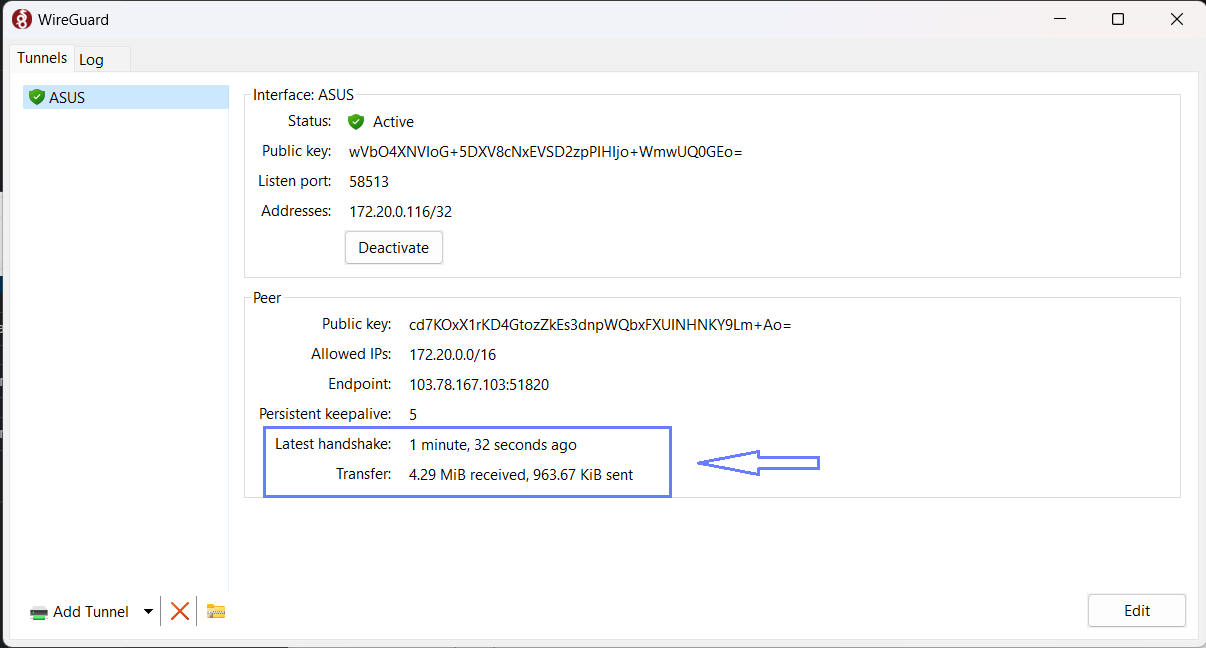This screenshot has width=1206, height=648.
Task: Click the interface public key value
Action: (x=545, y=152)
